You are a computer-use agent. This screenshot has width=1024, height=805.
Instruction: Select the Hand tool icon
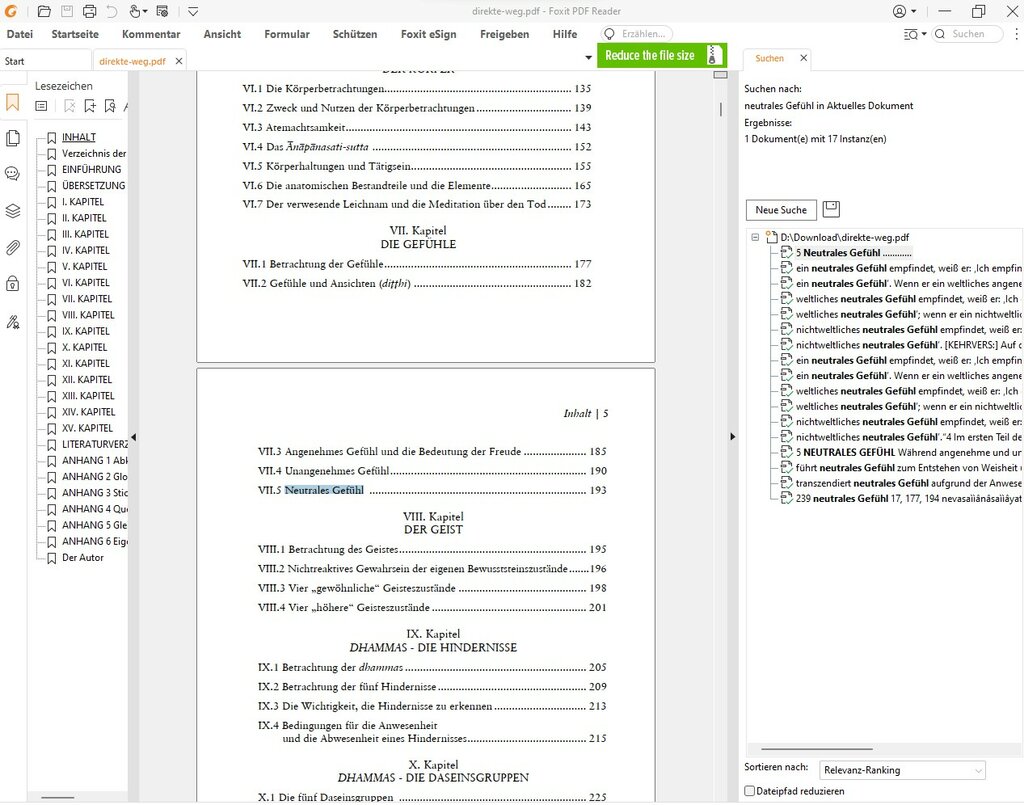point(135,11)
